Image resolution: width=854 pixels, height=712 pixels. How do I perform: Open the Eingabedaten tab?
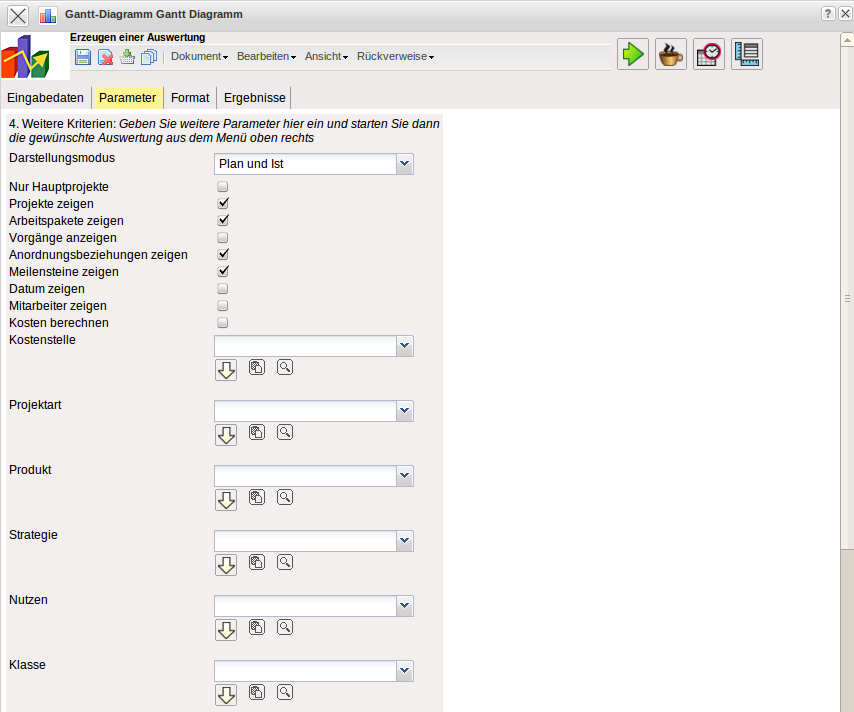coord(46,98)
